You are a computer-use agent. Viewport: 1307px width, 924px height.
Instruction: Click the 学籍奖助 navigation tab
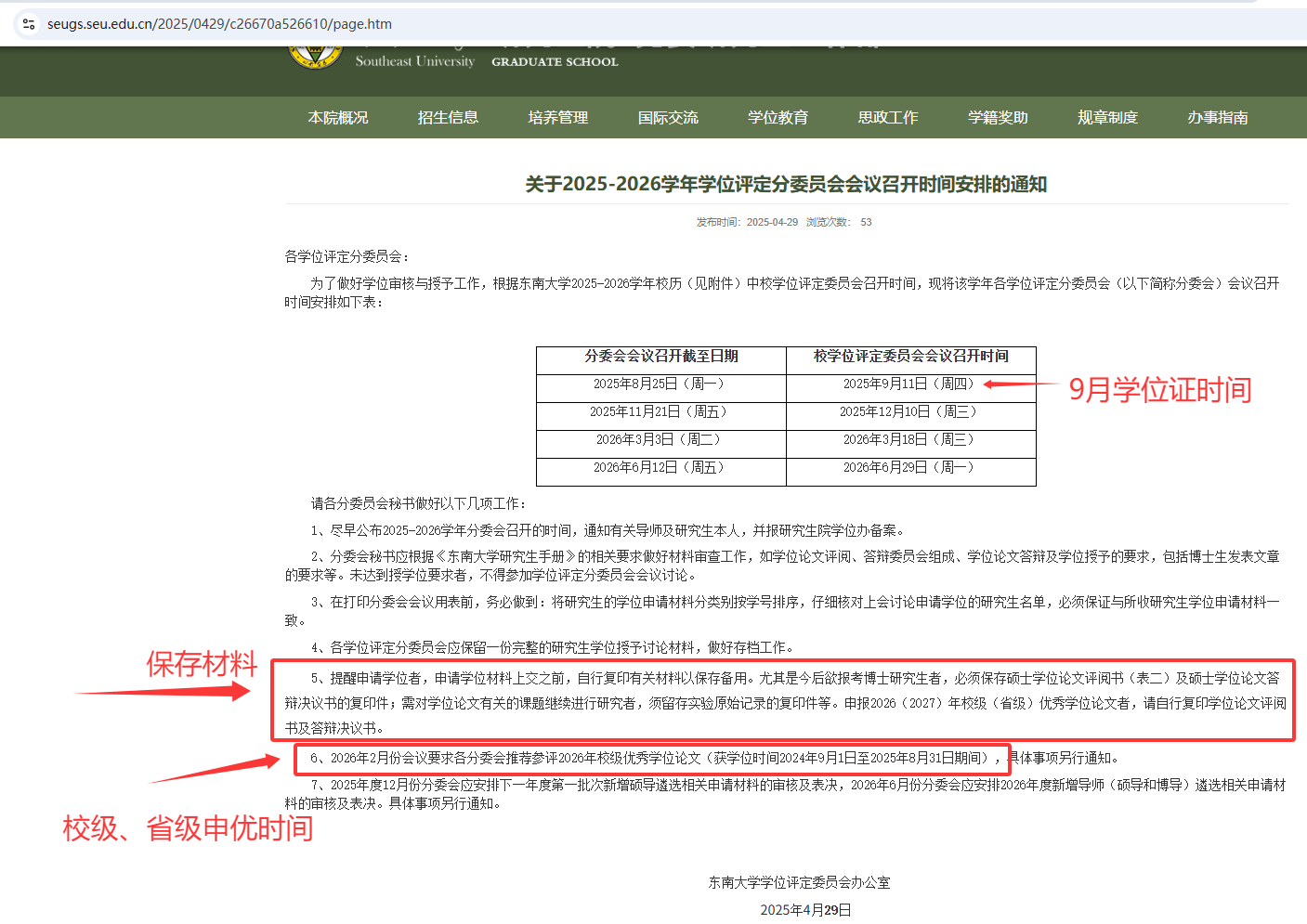(998, 118)
